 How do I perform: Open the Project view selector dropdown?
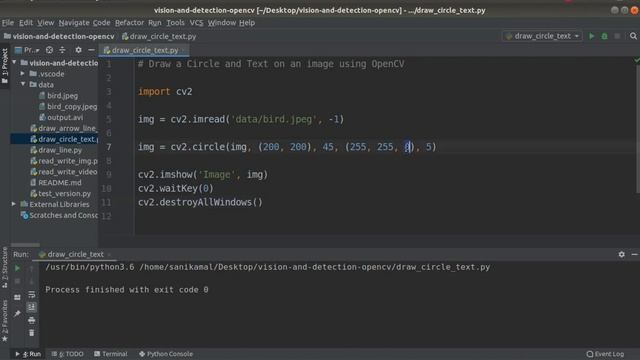point(27,50)
